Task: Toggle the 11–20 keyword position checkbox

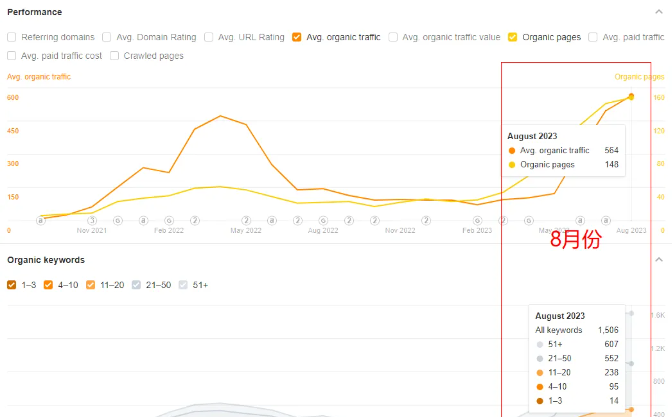Action: pos(90,285)
